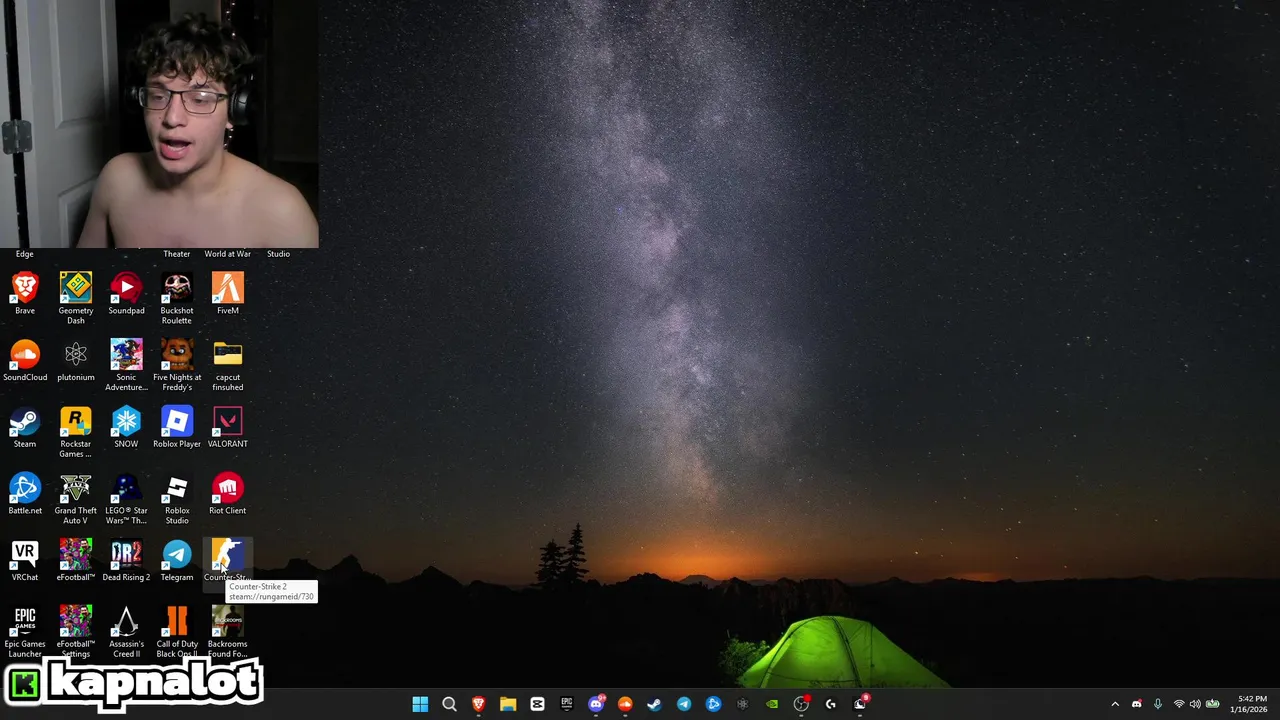The width and height of the screenshot is (1280, 720).
Task: Launch Geometry Dash from the desktop
Action: pos(76,297)
